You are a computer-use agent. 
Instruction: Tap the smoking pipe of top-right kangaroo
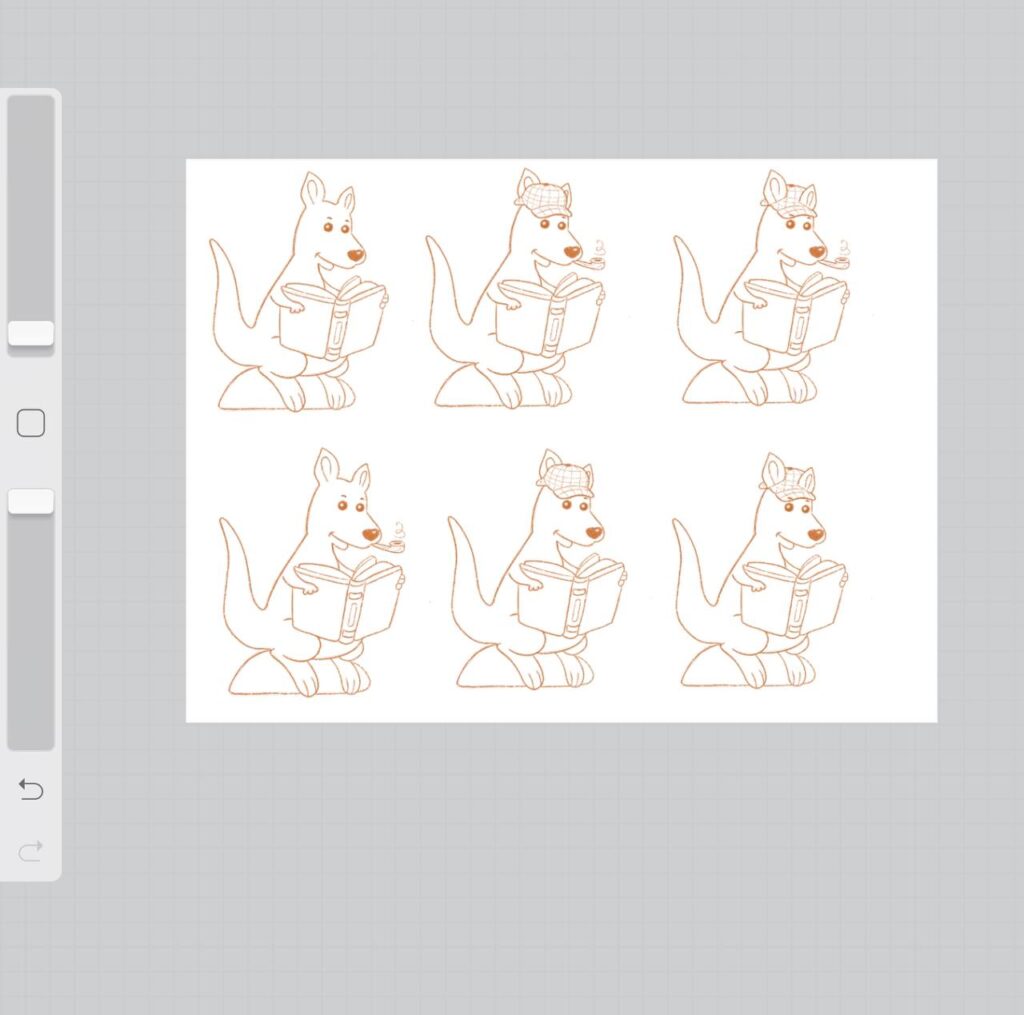tap(841, 263)
